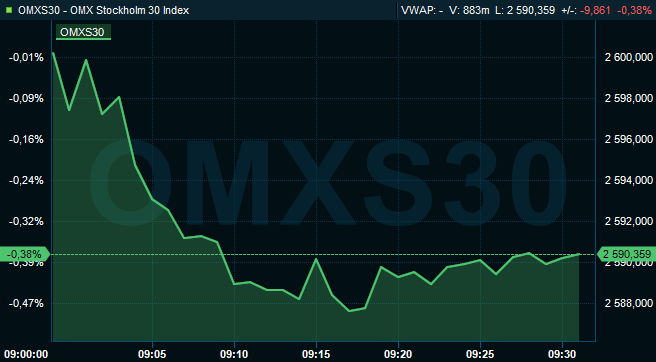Click the green 2 590,359 price marker
The image size is (656, 362).
[x=626, y=254]
